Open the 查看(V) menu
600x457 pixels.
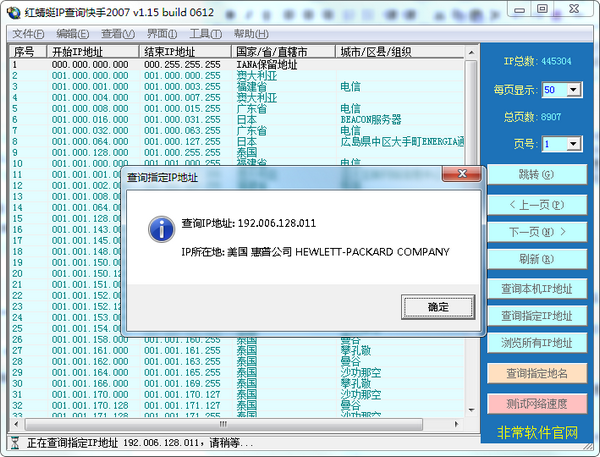117,33
